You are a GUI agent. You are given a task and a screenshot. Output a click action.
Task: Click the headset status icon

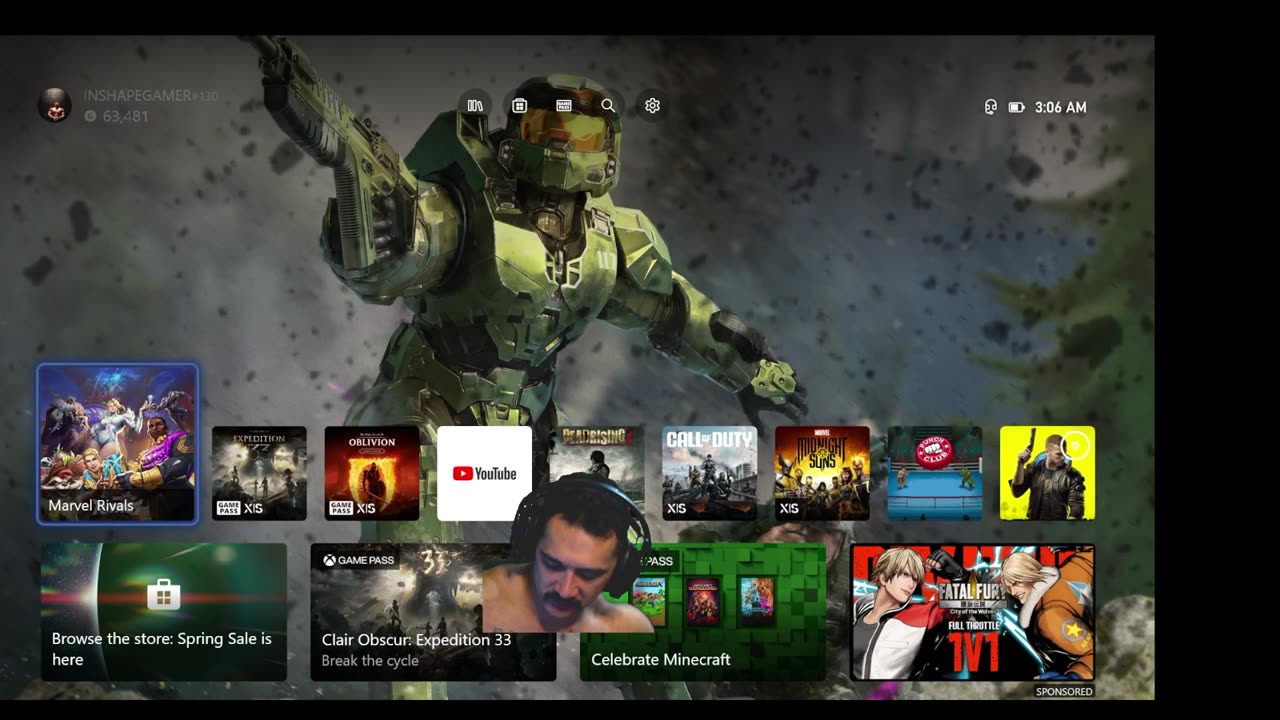991,107
